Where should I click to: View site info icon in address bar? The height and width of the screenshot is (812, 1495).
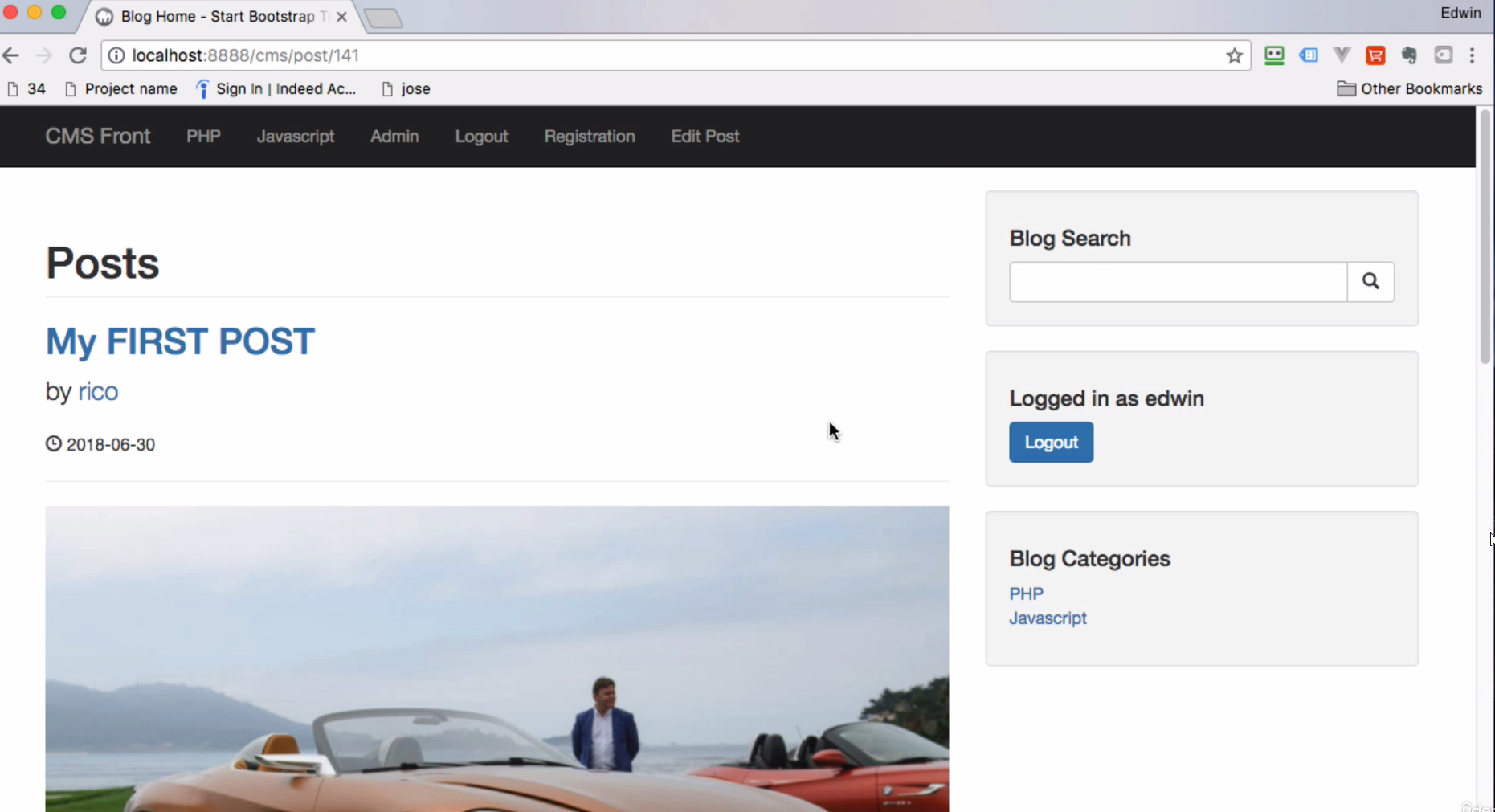116,55
